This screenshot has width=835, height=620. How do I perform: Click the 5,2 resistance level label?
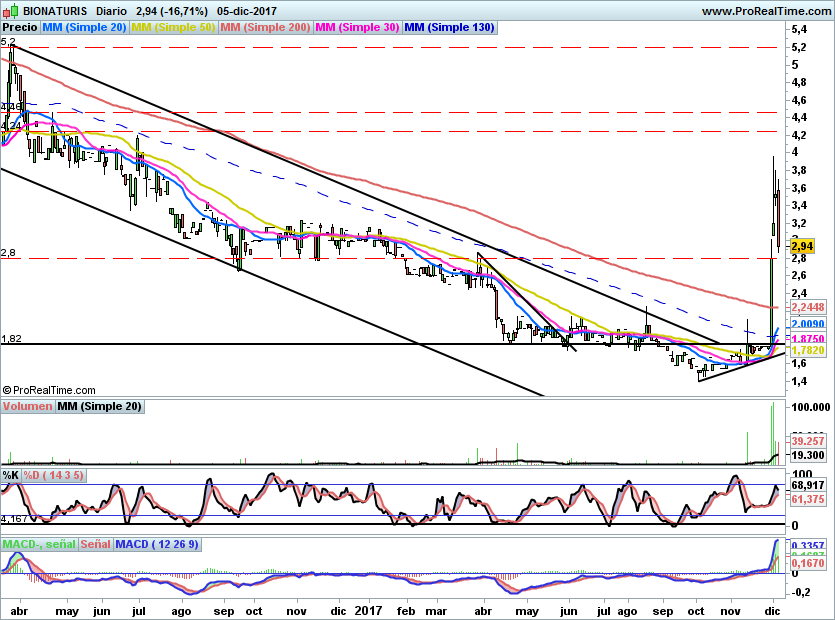[9, 41]
